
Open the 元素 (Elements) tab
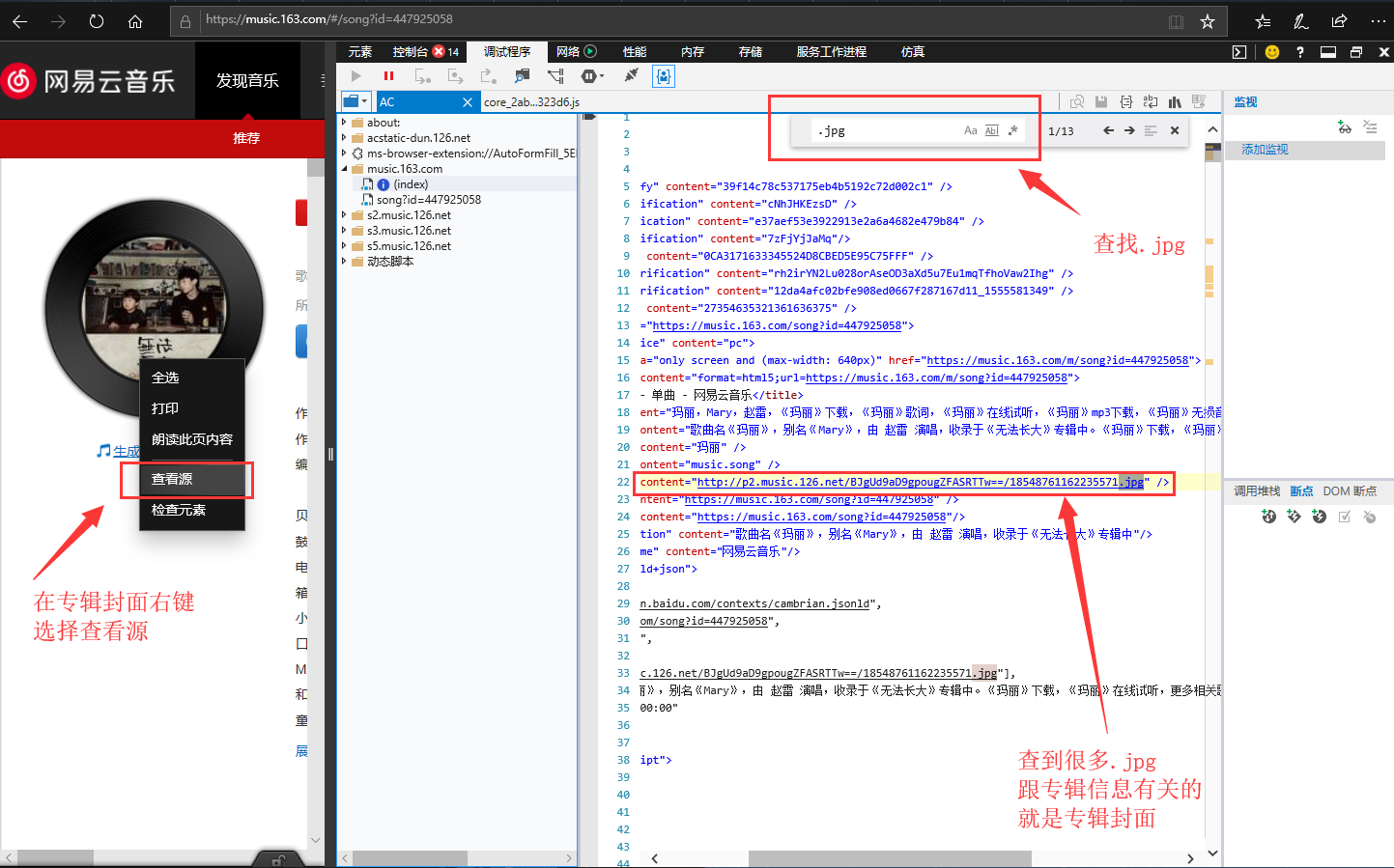point(360,52)
